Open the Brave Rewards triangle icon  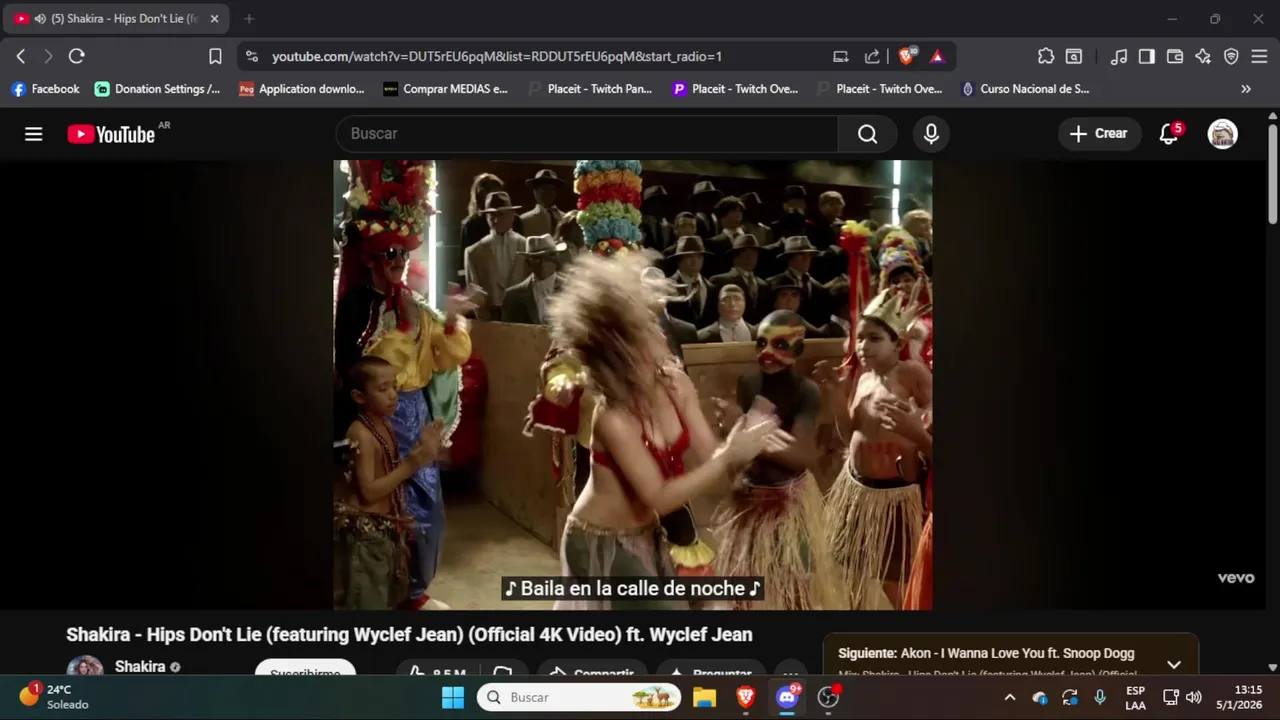point(937,57)
